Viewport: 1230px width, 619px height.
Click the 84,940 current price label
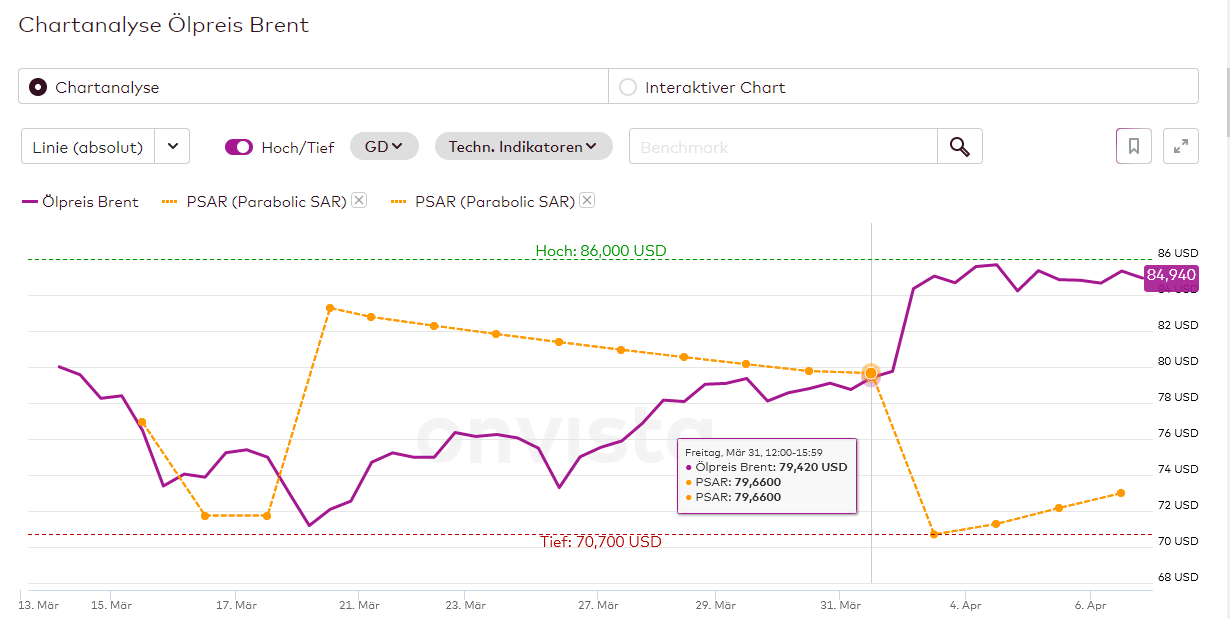point(1171,275)
